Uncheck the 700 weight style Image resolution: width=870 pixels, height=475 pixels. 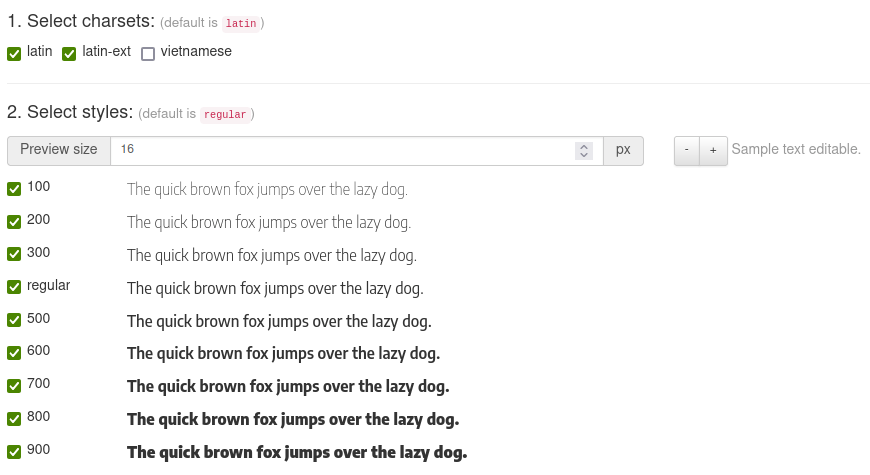tap(14, 386)
